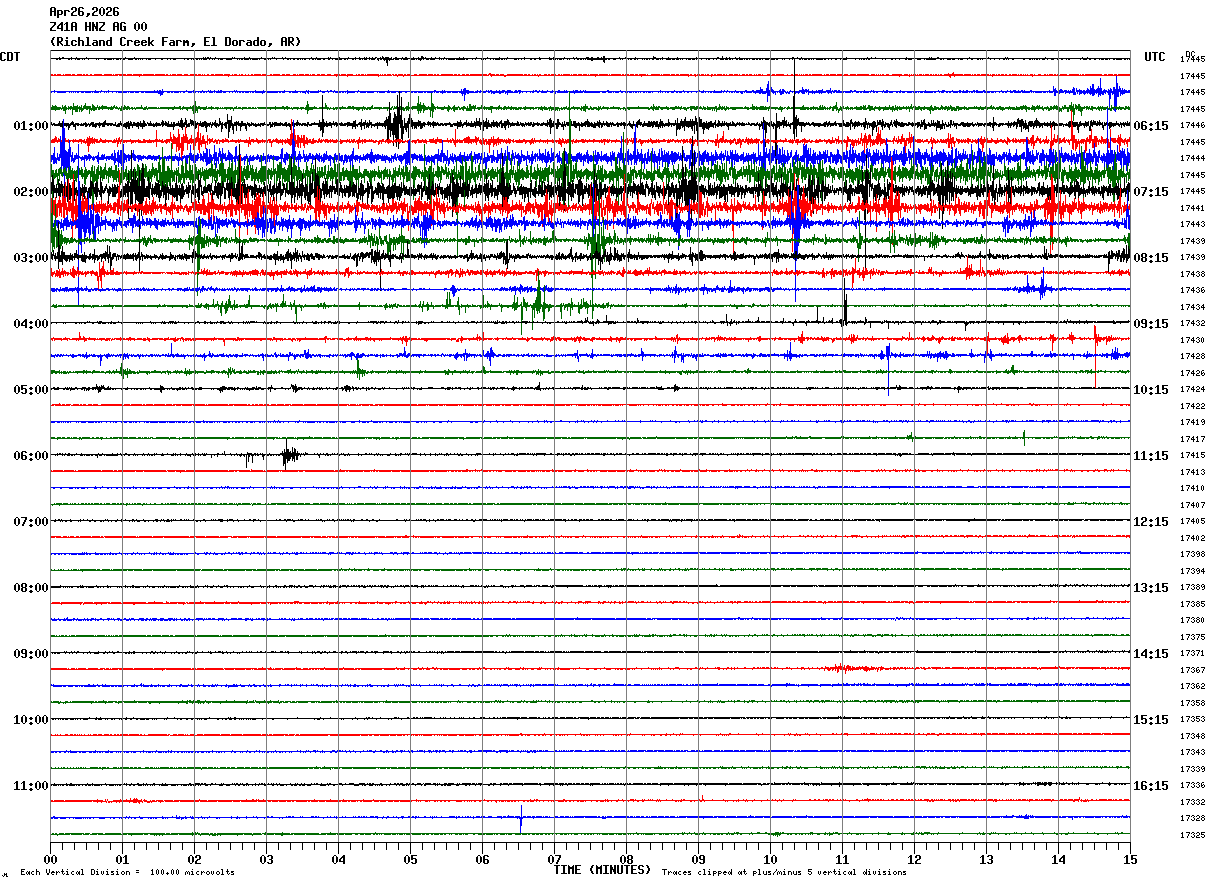The width and height of the screenshot is (1210, 886).
Task: Click the minute 15 tick label on axis
Action: tap(1130, 859)
